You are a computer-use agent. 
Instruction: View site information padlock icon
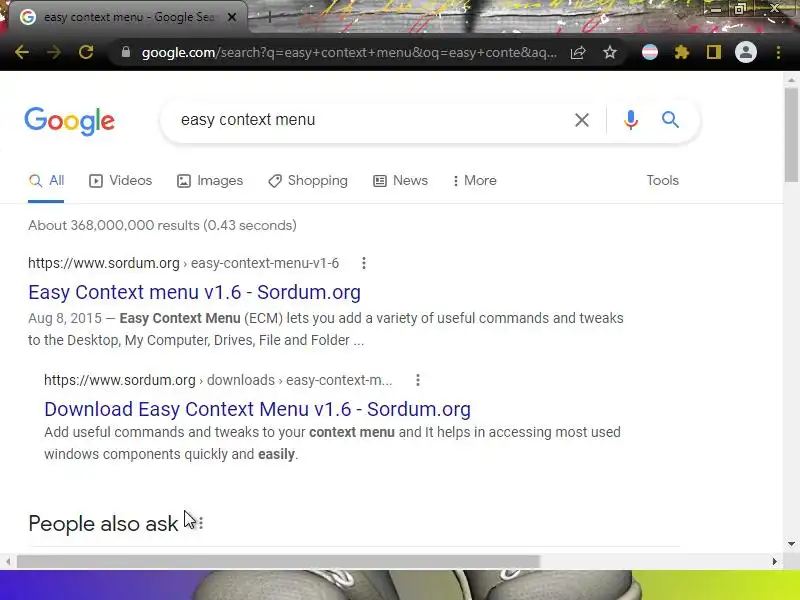tap(126, 52)
